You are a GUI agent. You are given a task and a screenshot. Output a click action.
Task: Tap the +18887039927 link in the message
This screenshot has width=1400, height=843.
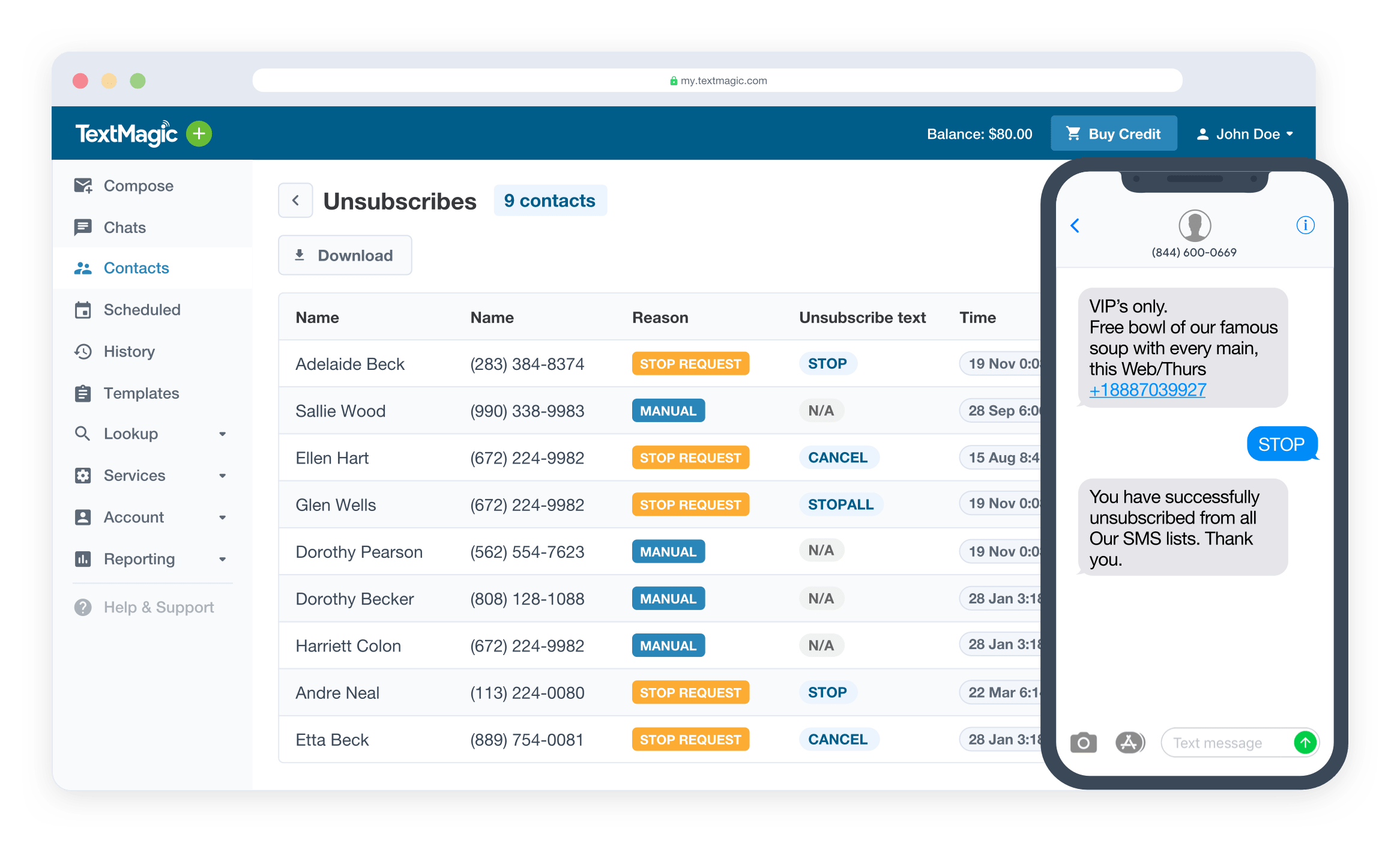coord(1147,390)
